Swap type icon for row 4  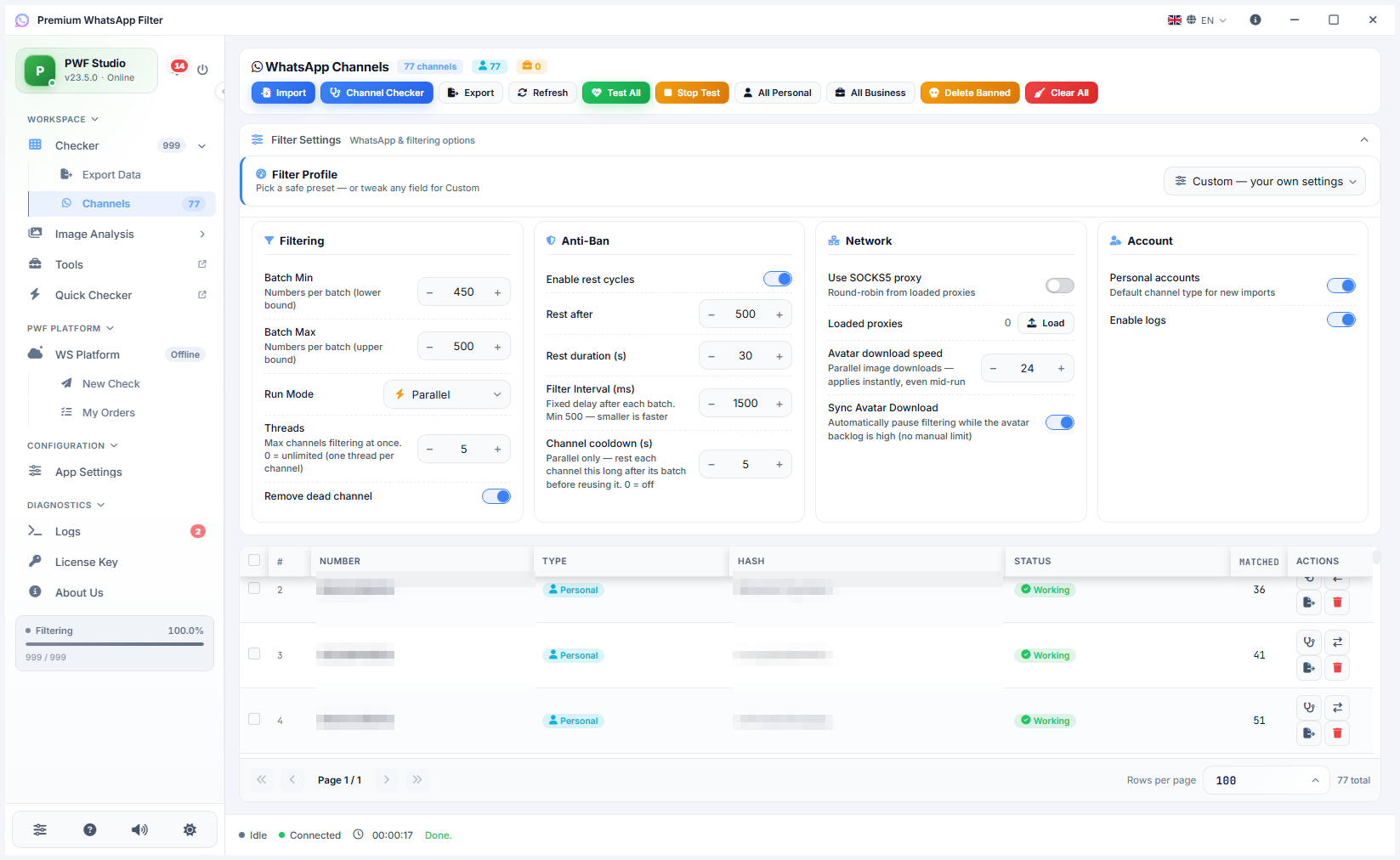(x=1337, y=707)
